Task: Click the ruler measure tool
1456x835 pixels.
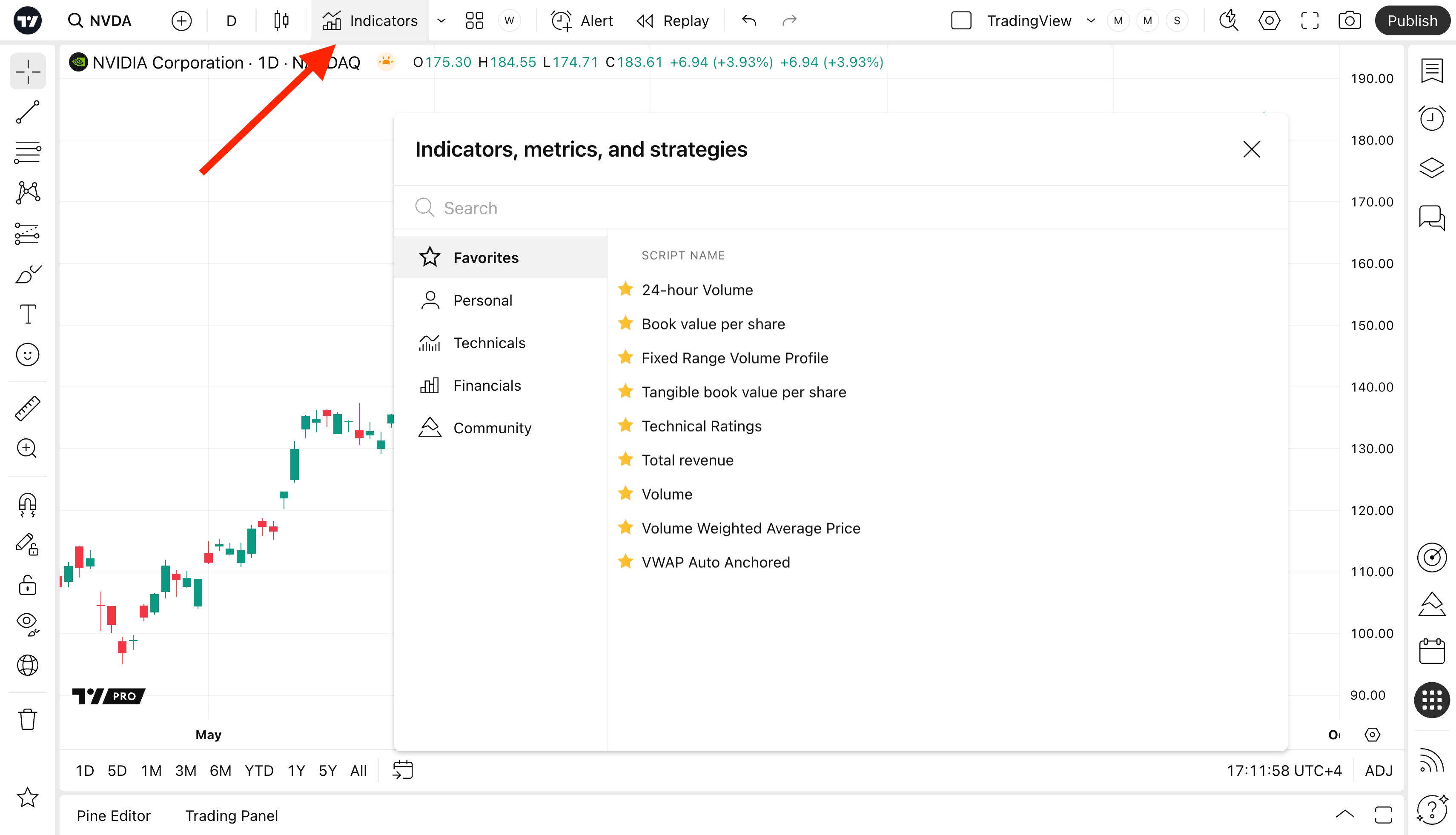Action: coord(28,408)
